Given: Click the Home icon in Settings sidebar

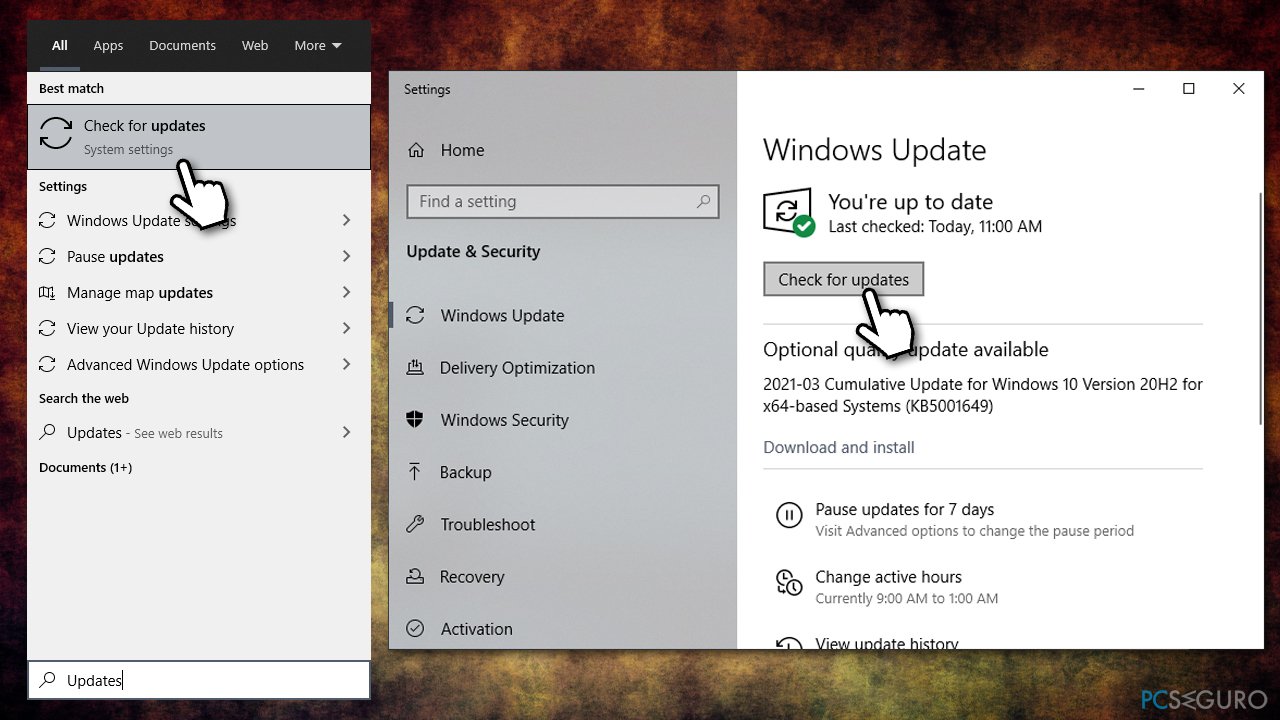Looking at the screenshot, I should pyautogui.click(x=416, y=150).
